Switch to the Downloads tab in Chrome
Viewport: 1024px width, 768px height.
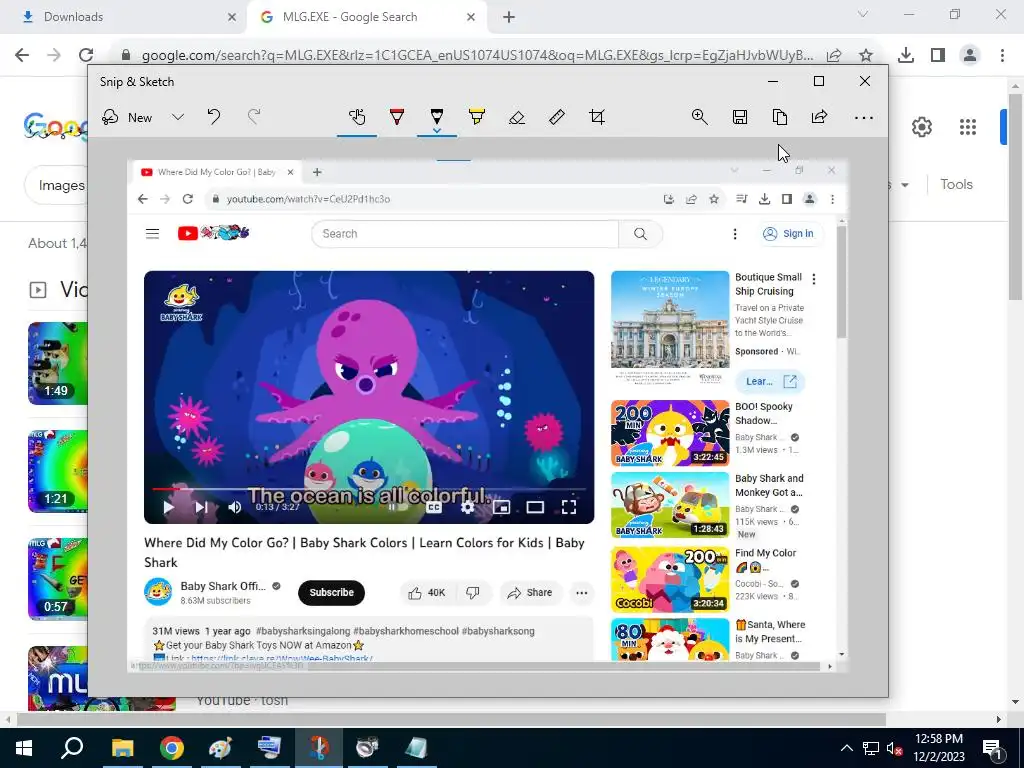pos(124,17)
